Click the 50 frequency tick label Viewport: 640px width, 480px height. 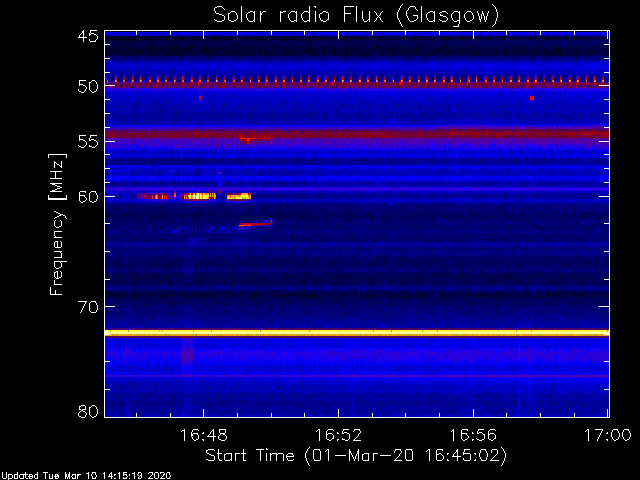[88, 87]
